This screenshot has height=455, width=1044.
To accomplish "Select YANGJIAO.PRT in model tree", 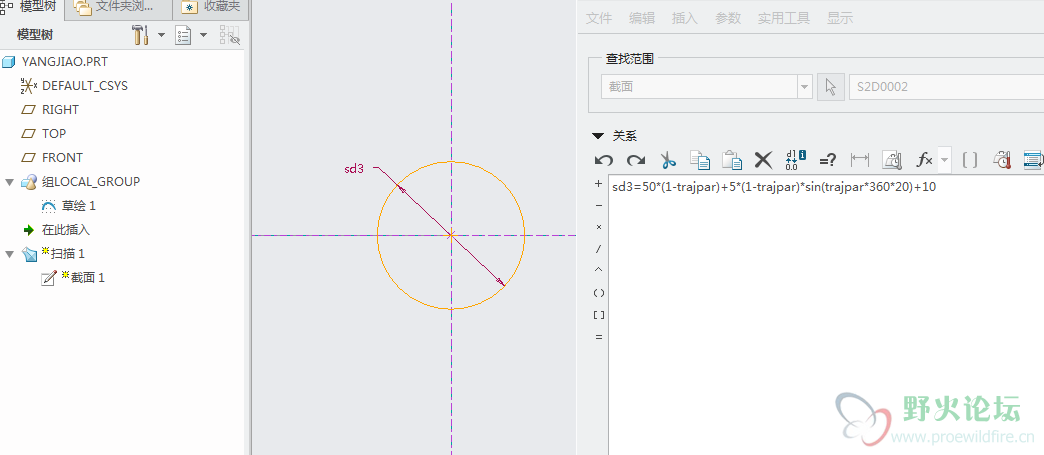I will pyautogui.click(x=65, y=62).
